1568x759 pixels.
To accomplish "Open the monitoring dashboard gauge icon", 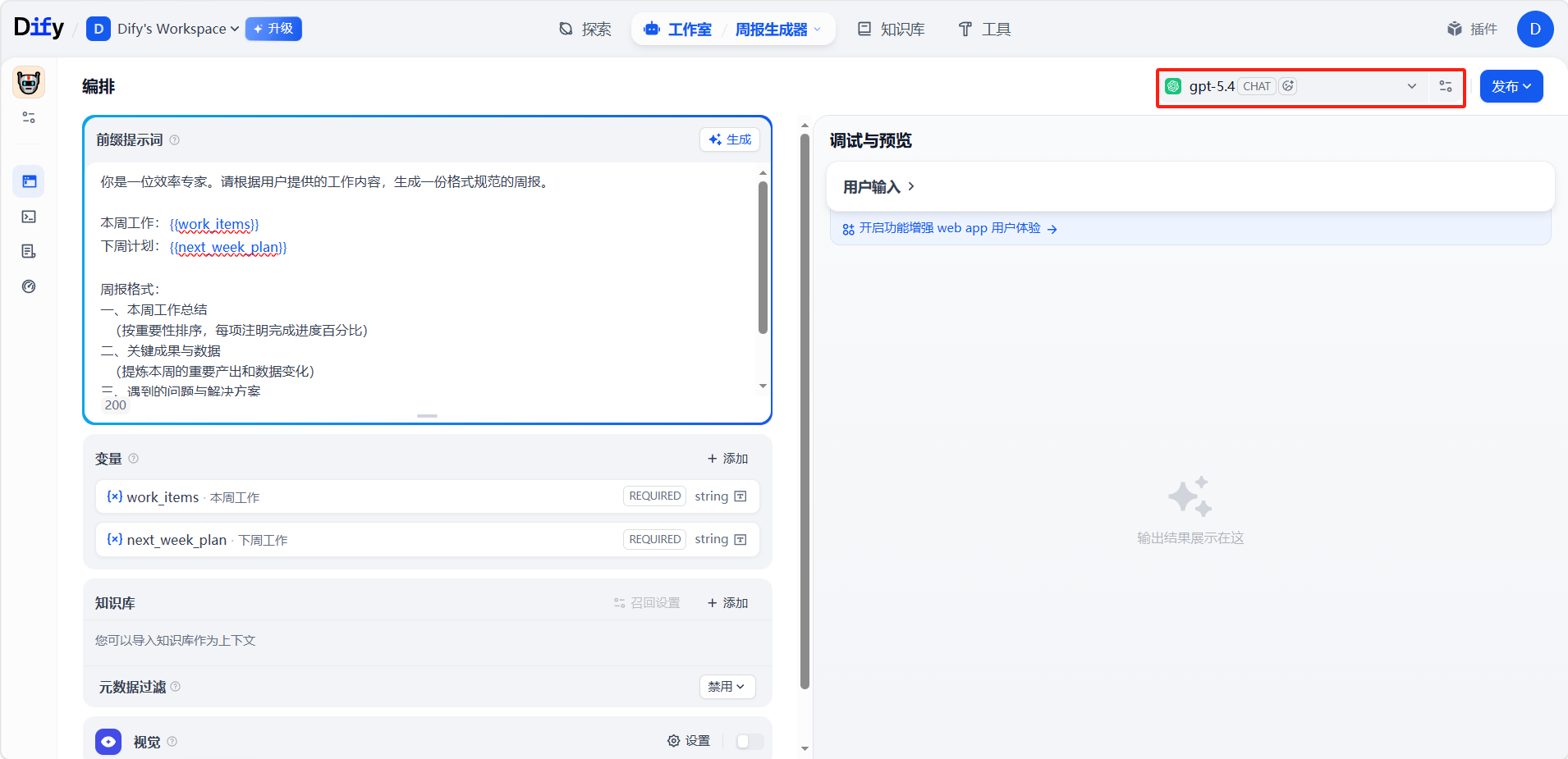I will [29, 286].
